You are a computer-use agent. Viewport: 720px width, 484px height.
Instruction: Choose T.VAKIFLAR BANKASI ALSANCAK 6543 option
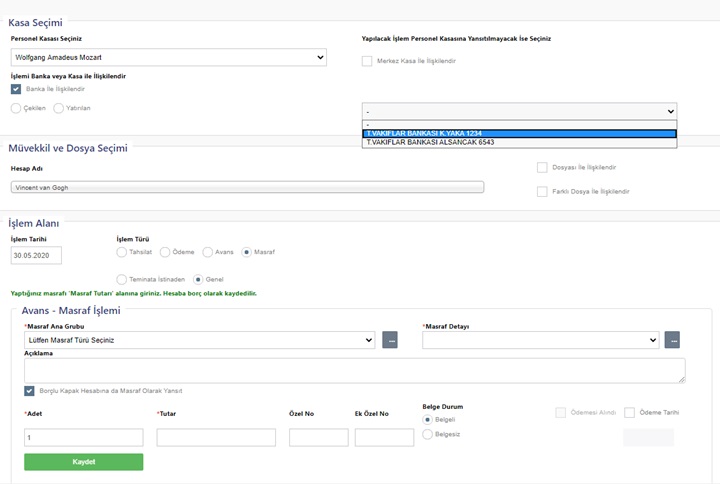[x=519, y=142]
